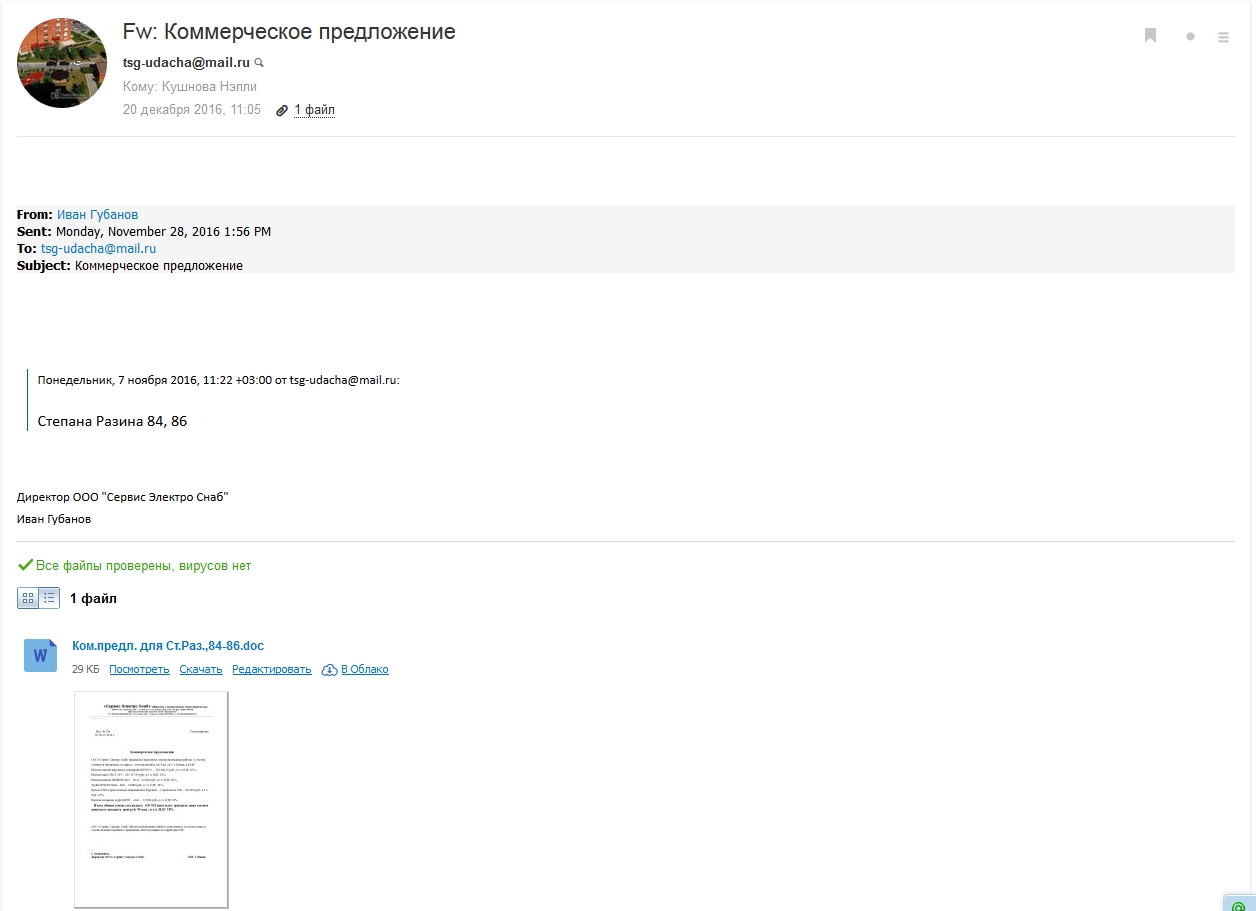The height and width of the screenshot is (911, 1256).
Task: Open the document preview thumbnail
Action: pos(151,798)
